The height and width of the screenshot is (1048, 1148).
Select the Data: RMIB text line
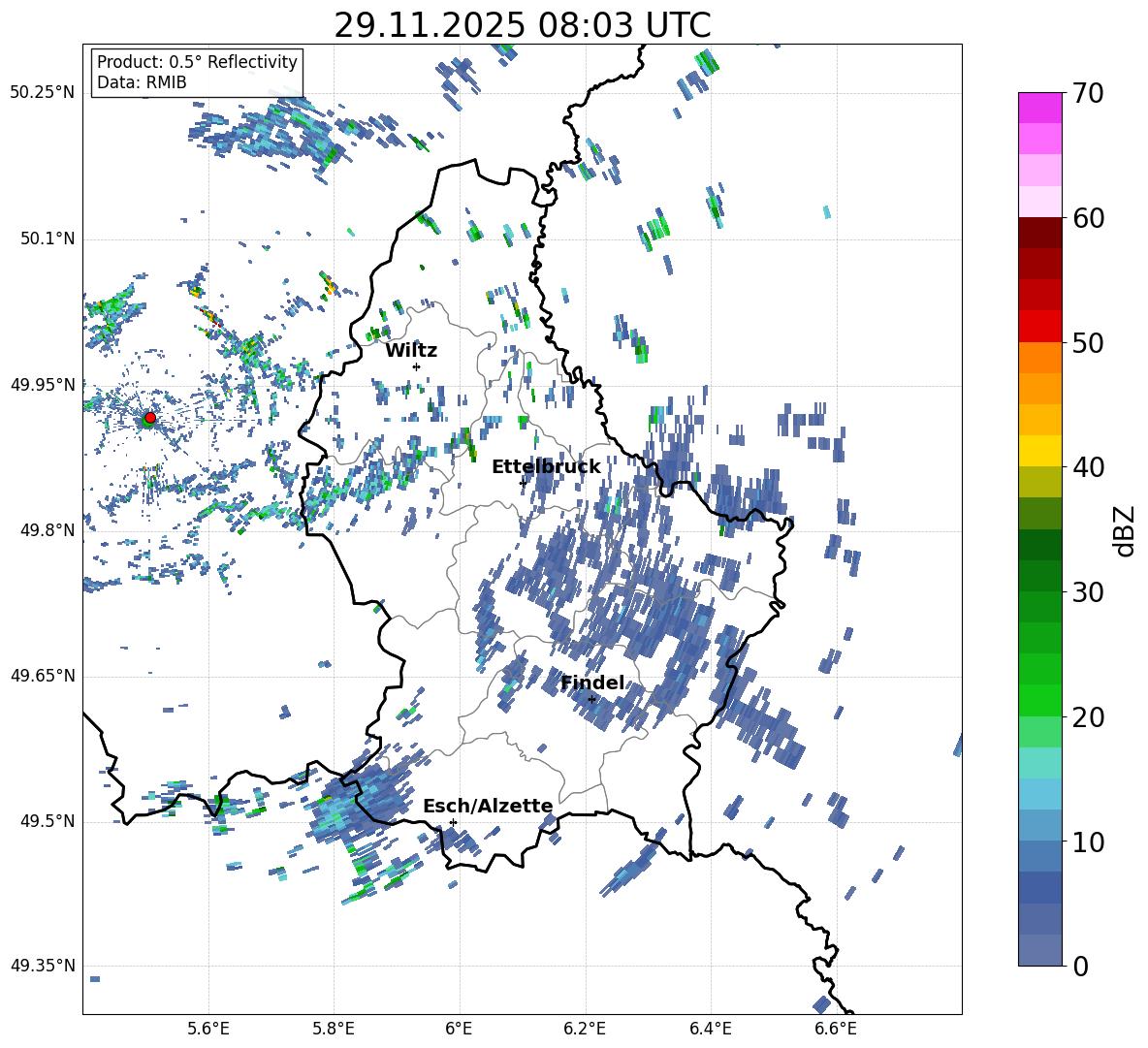[x=142, y=82]
